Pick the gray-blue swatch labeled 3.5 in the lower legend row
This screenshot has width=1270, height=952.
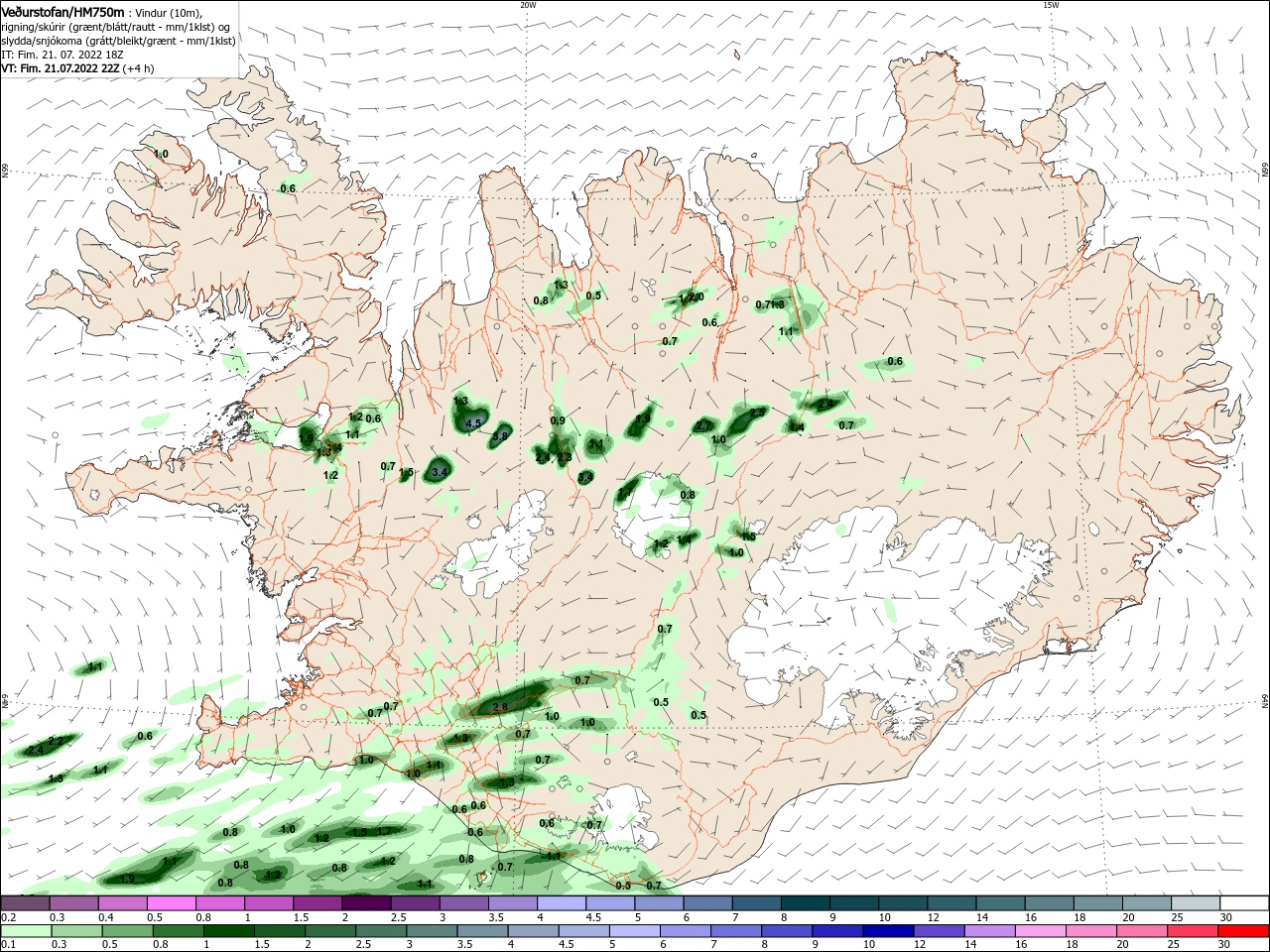point(482,931)
